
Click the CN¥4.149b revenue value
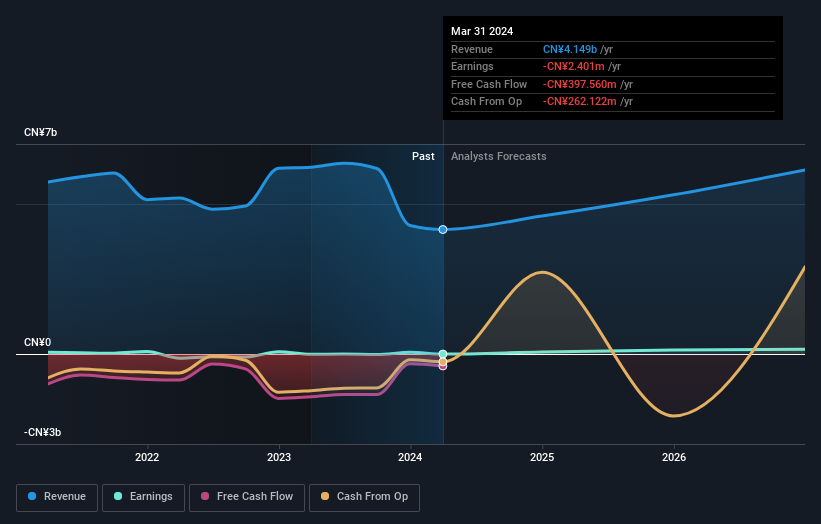(x=570, y=49)
